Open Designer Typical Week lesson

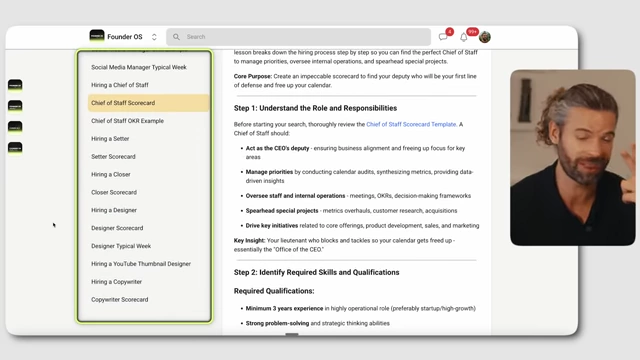click(121, 246)
